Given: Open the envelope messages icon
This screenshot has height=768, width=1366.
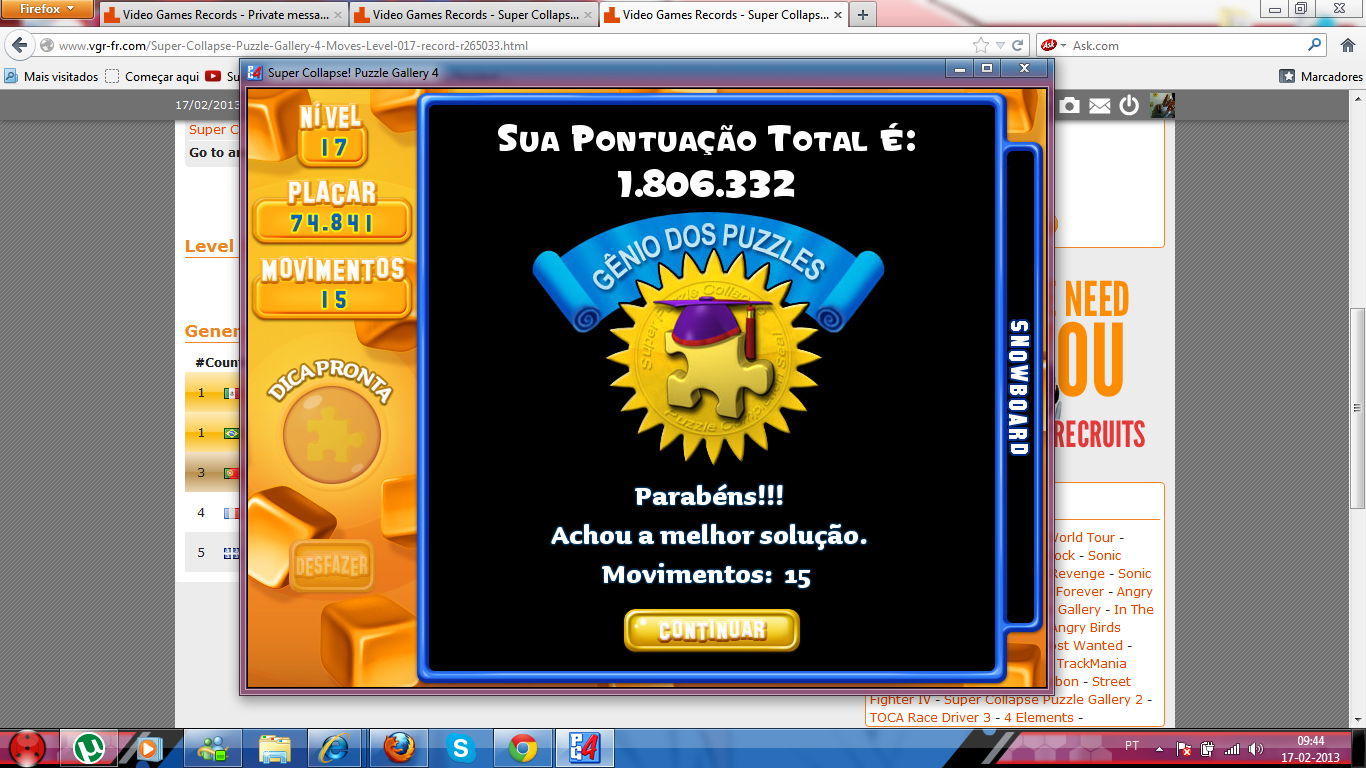Looking at the screenshot, I should (1099, 105).
